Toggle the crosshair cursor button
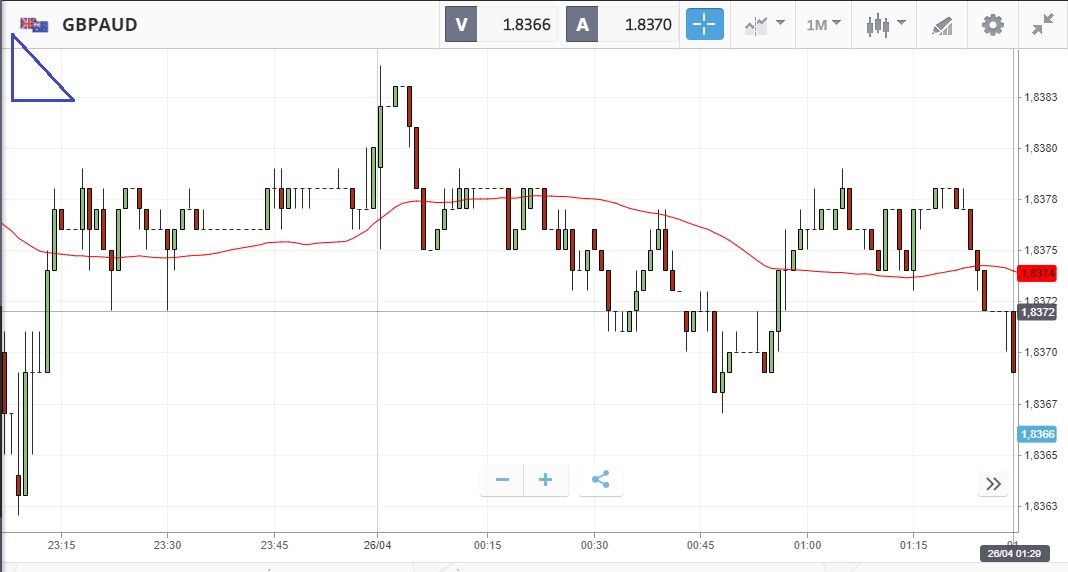 click(704, 25)
